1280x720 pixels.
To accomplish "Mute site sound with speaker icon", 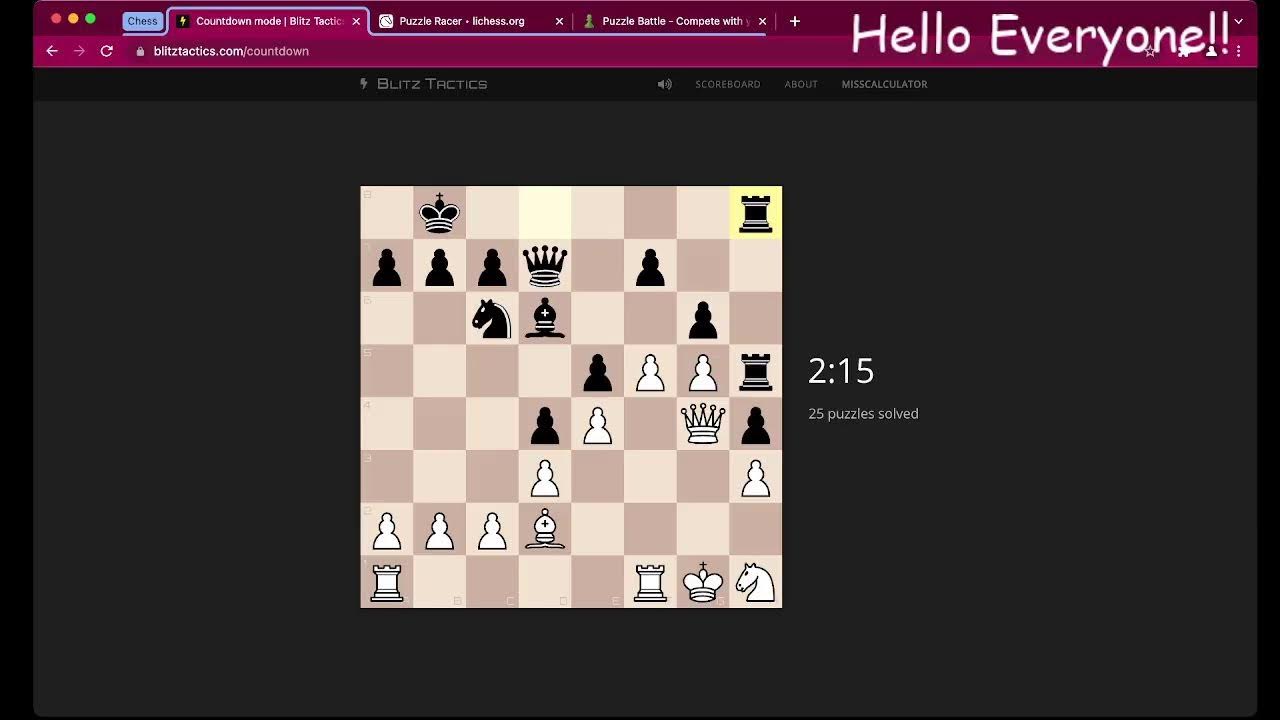I will coord(664,84).
